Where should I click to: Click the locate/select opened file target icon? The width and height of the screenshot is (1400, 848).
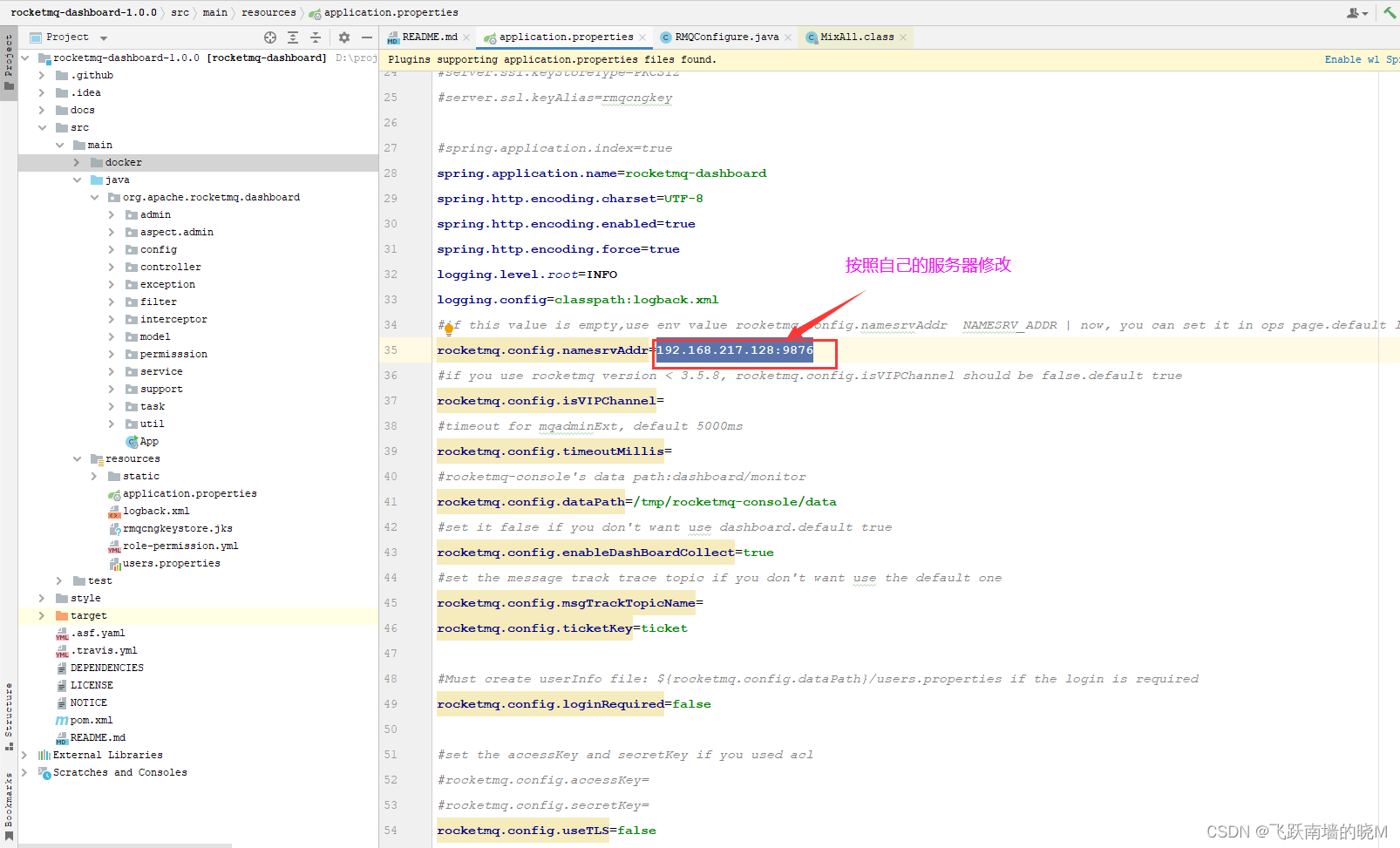270,37
